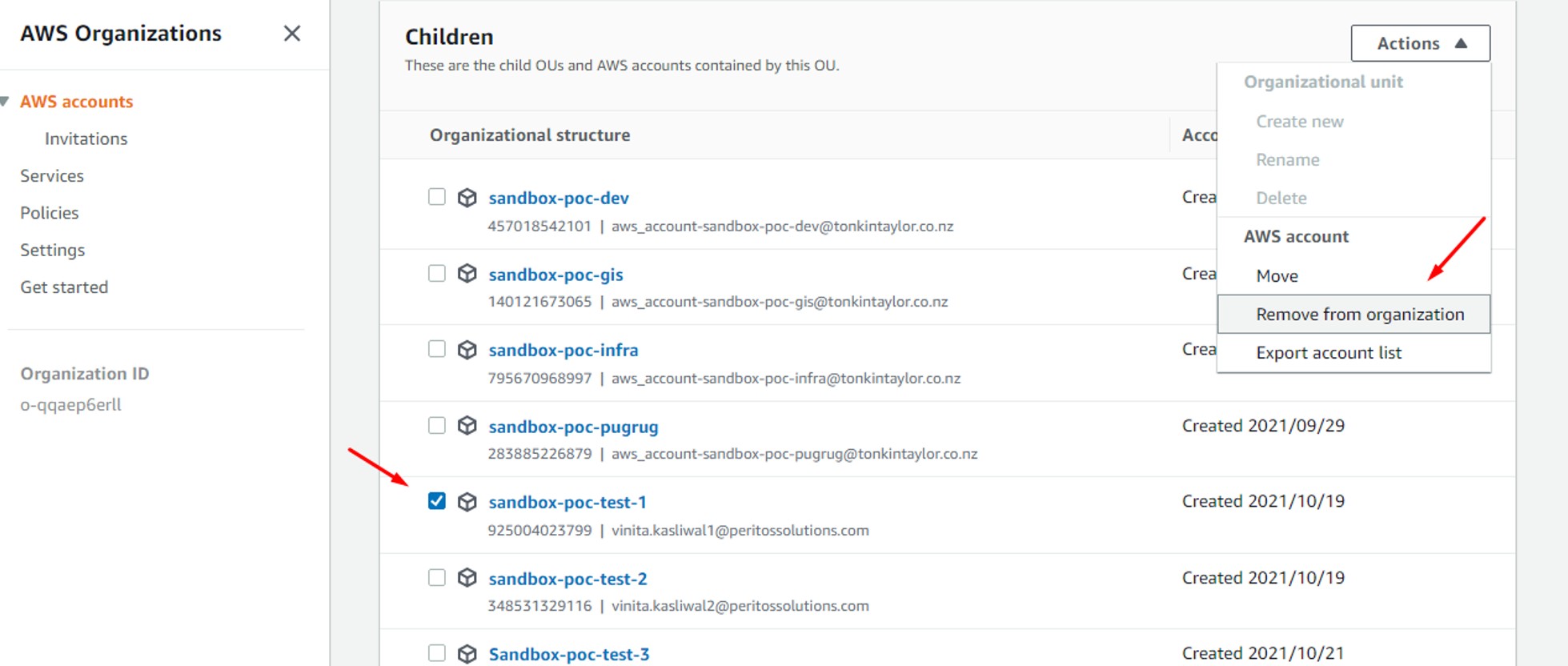Screen dimensions: 1568x666
Task: Select organization ID o-qqaep6erll text
Action: [71, 405]
